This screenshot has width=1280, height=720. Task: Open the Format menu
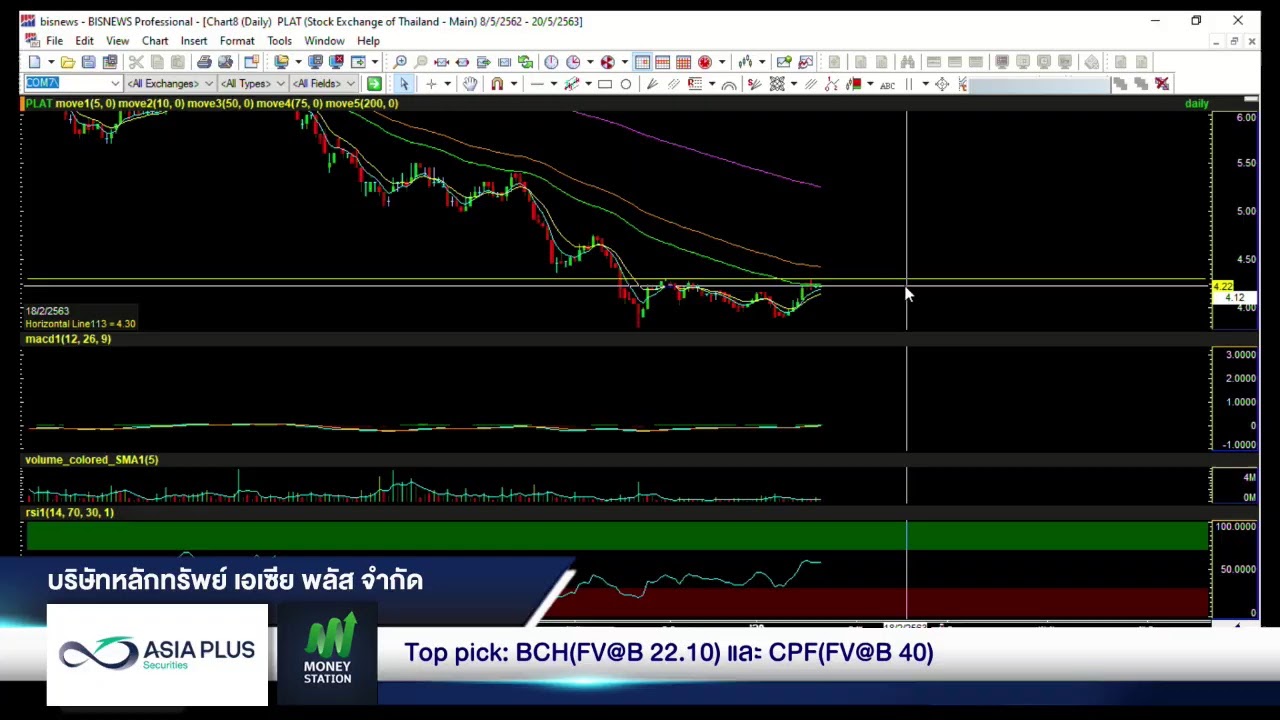[x=237, y=41]
